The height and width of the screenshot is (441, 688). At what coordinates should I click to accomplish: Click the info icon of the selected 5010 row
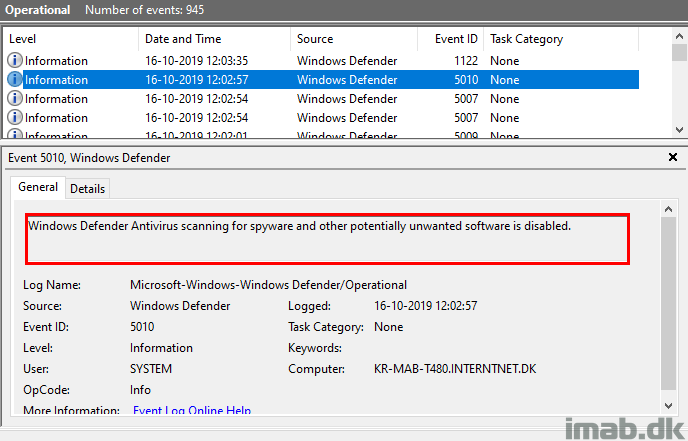pos(15,79)
